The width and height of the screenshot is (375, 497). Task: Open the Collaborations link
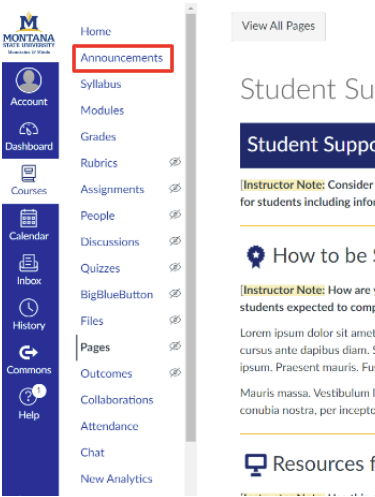pos(117,400)
